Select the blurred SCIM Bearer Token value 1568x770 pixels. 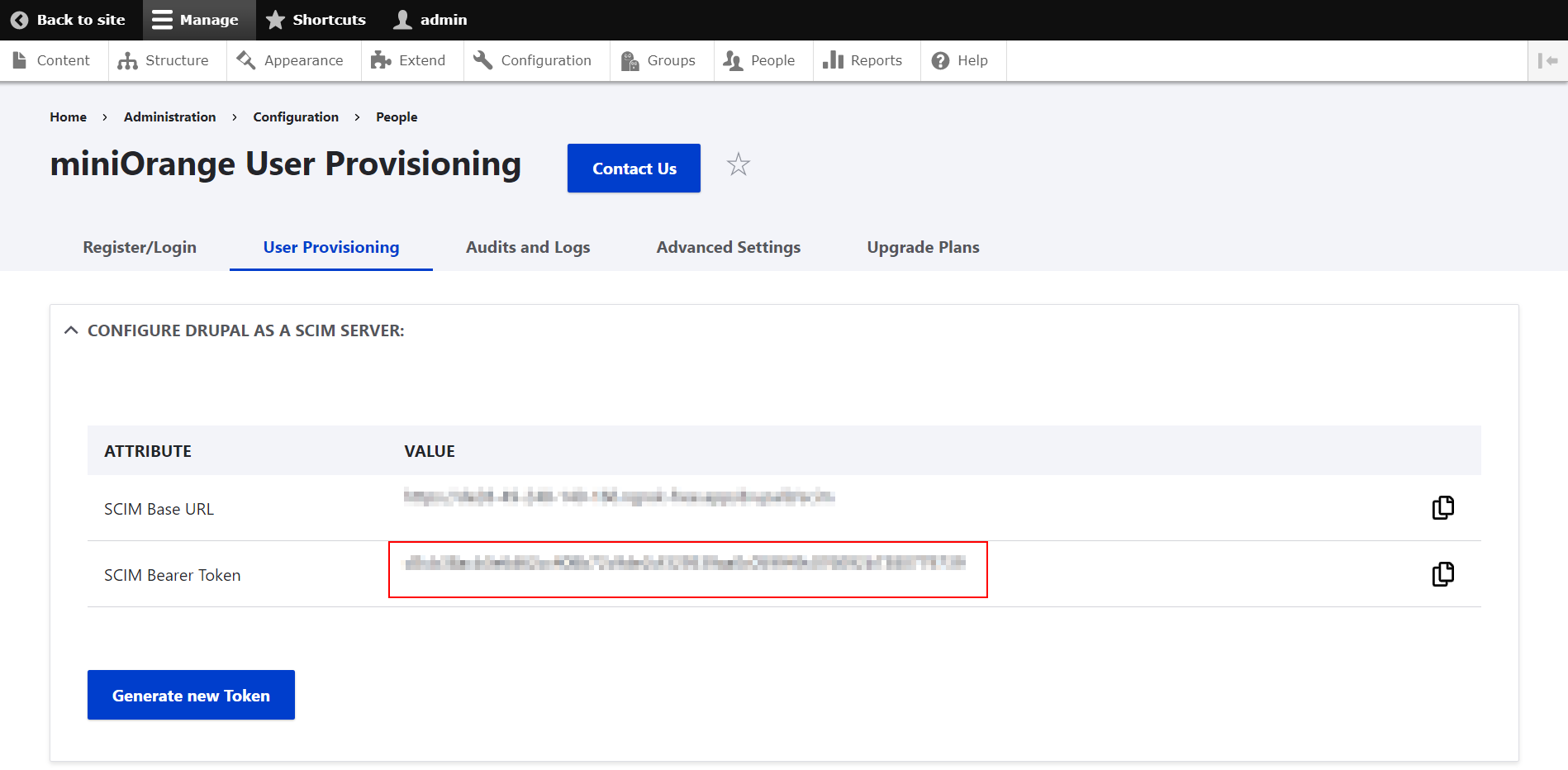point(685,563)
